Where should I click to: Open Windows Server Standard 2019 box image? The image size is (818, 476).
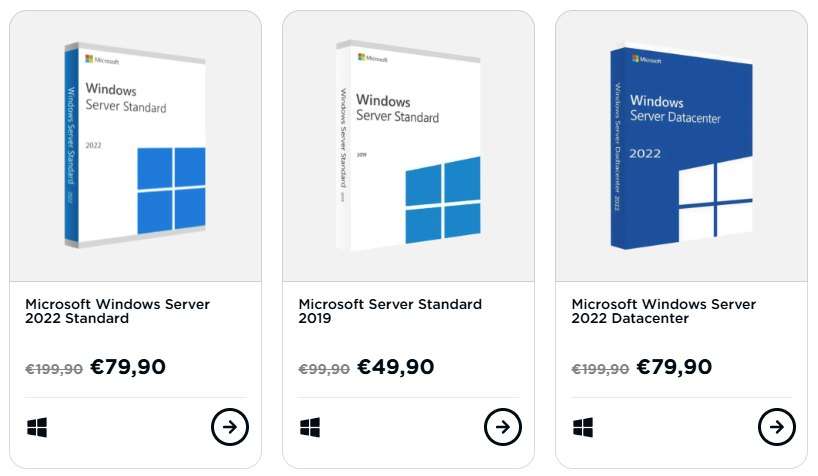(x=408, y=145)
